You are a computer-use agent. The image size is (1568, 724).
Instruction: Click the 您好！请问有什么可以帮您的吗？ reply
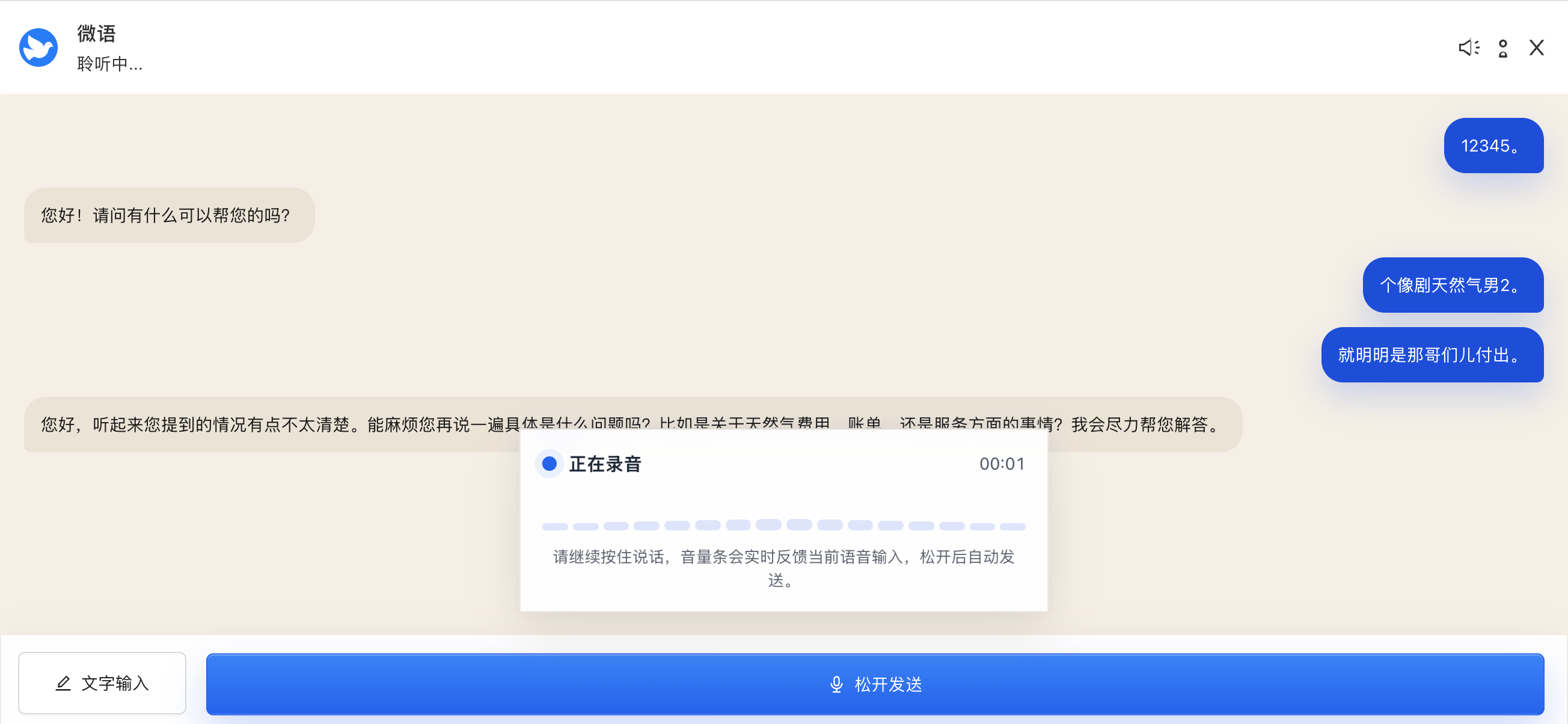point(169,215)
